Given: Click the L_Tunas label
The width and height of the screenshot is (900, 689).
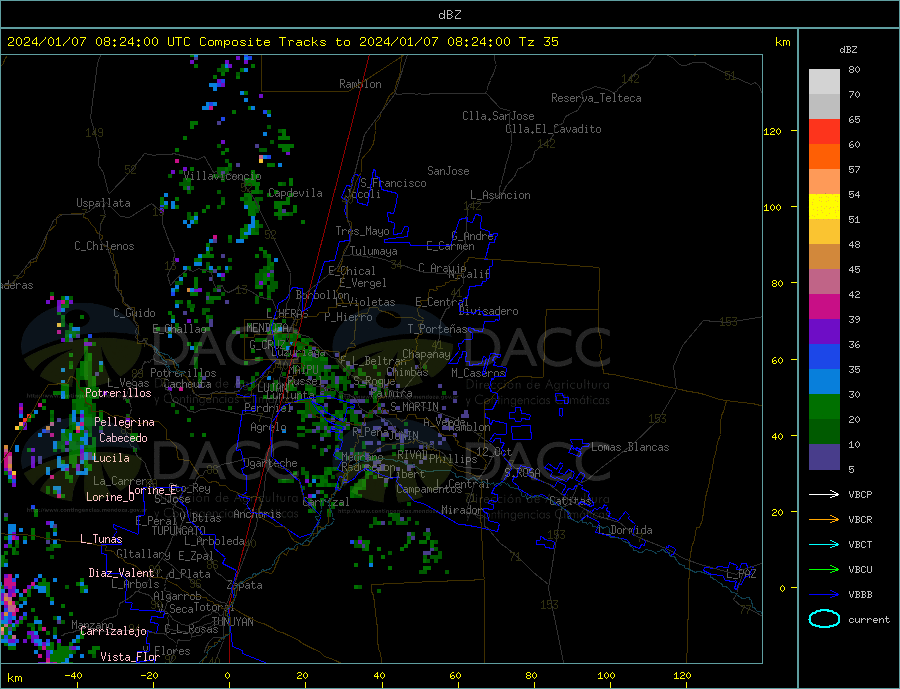Looking at the screenshot, I should click(x=101, y=539).
